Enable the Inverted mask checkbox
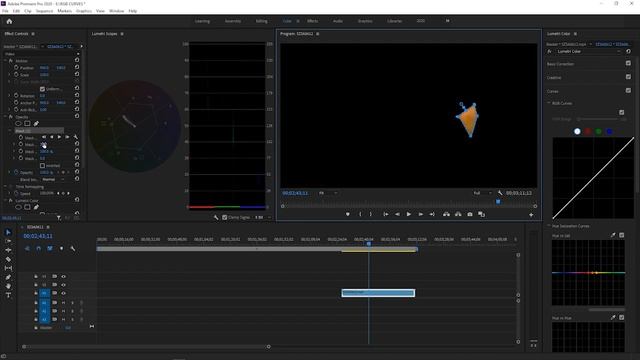The image size is (640, 360). point(42,166)
